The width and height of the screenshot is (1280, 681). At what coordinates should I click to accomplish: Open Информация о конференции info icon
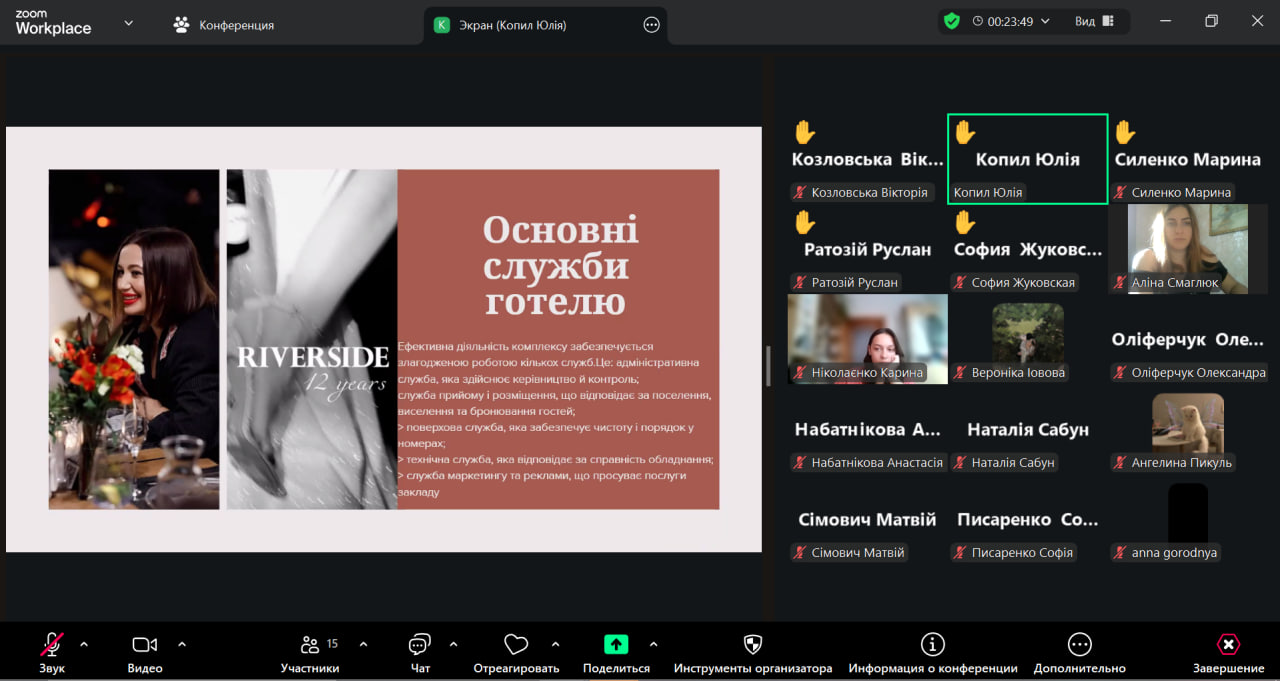(x=932, y=645)
